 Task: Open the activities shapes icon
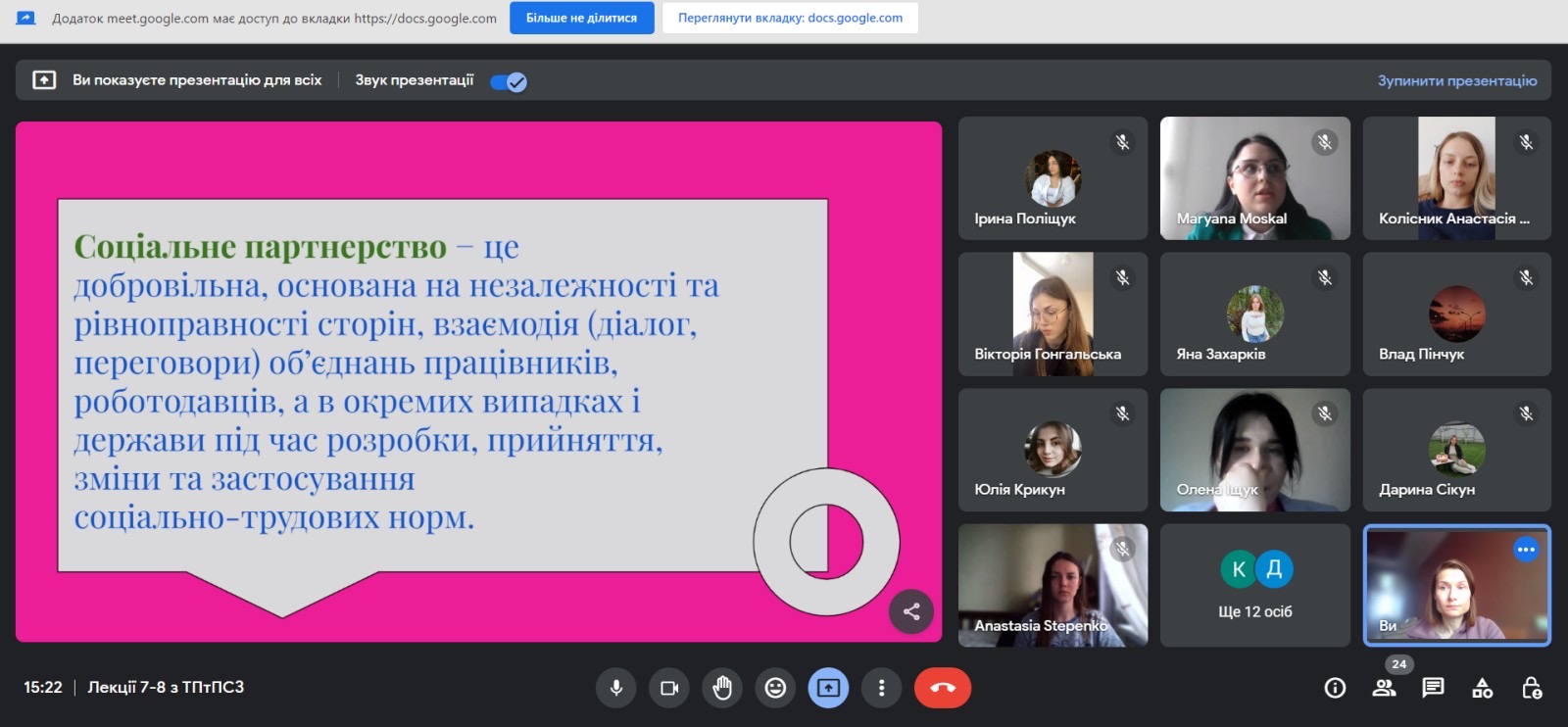[x=1482, y=688]
